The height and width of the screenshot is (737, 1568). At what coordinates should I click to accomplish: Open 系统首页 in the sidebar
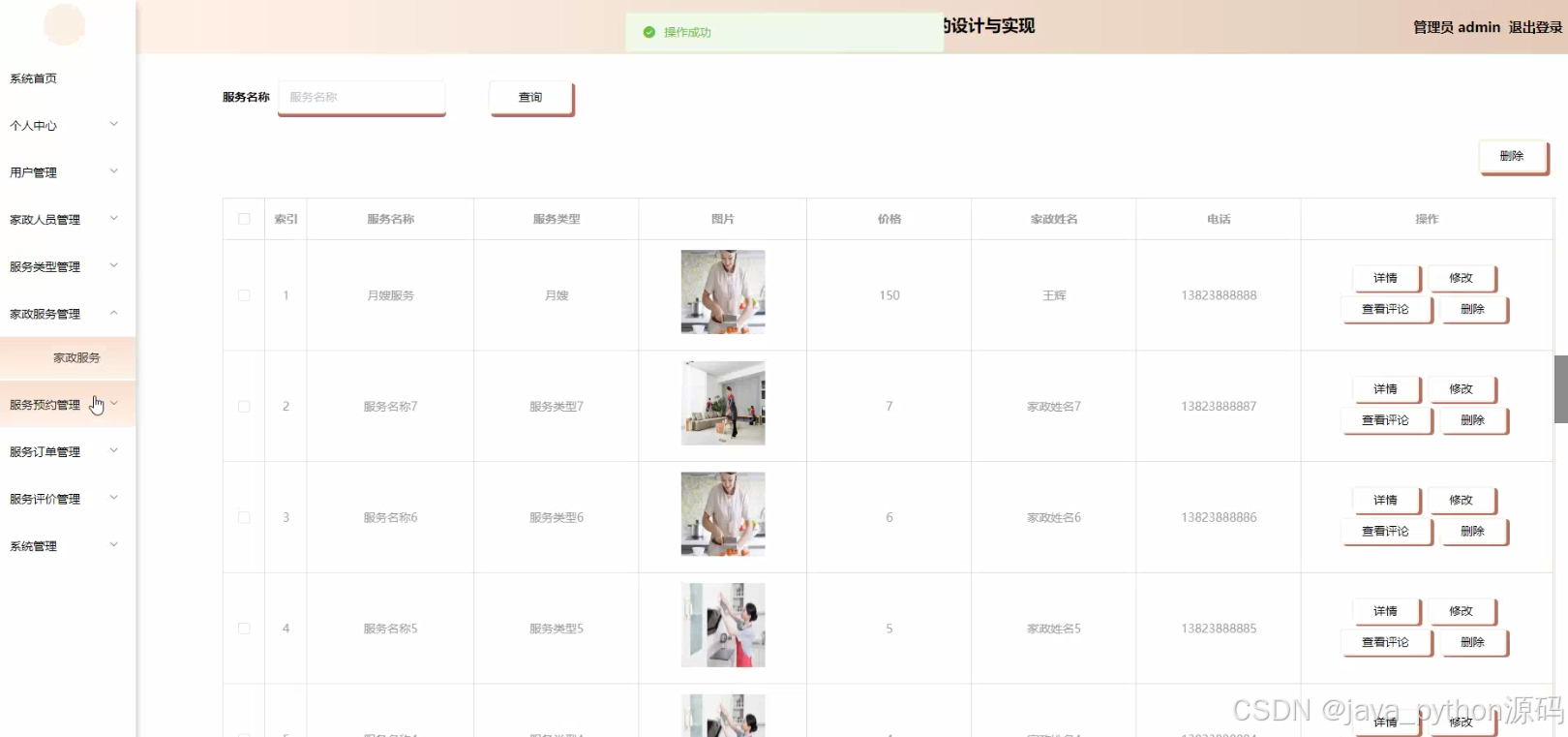(x=68, y=78)
